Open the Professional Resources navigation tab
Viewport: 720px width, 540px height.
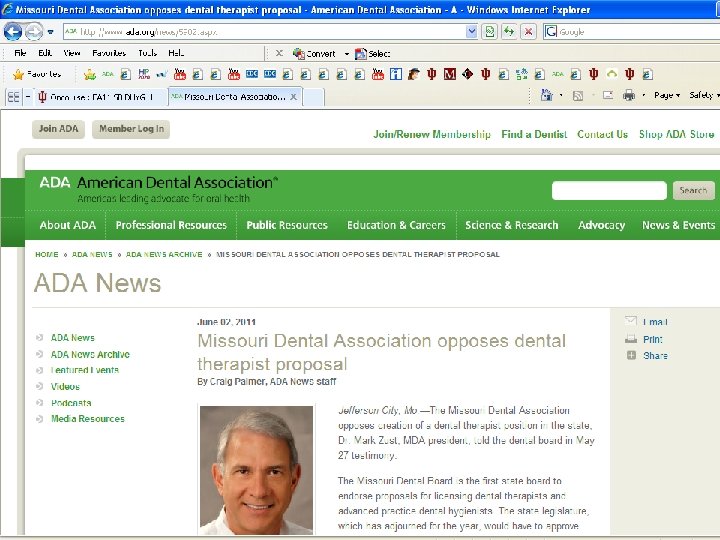(x=171, y=225)
